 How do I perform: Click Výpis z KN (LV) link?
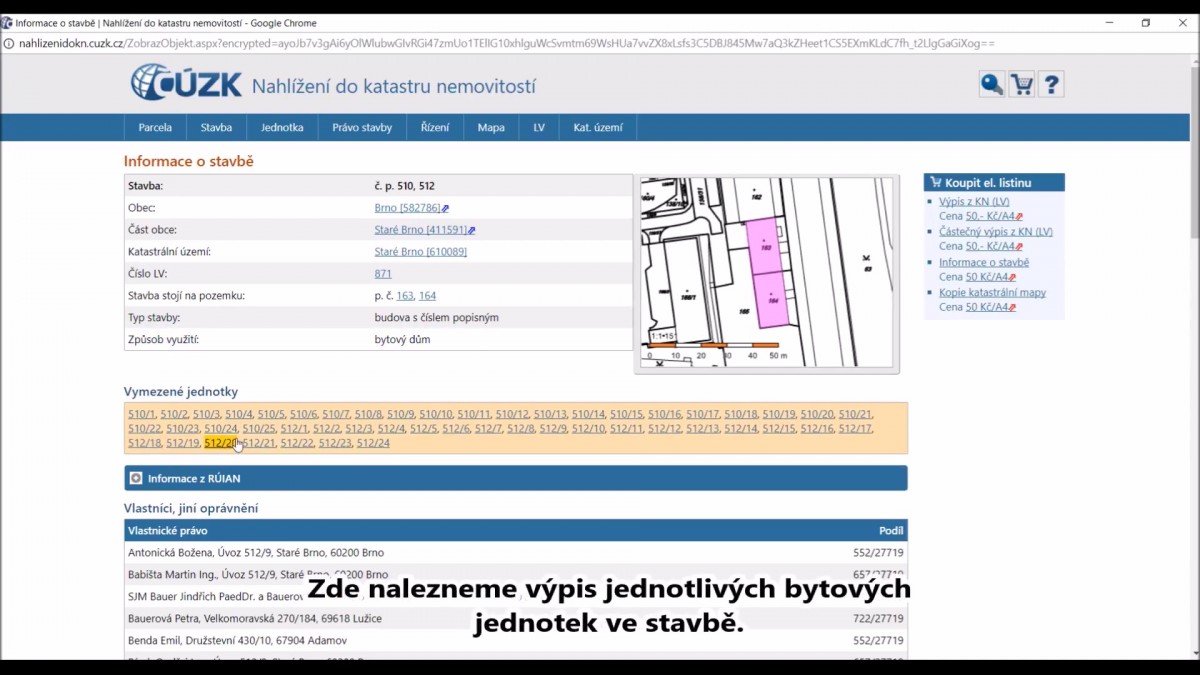tap(974, 201)
